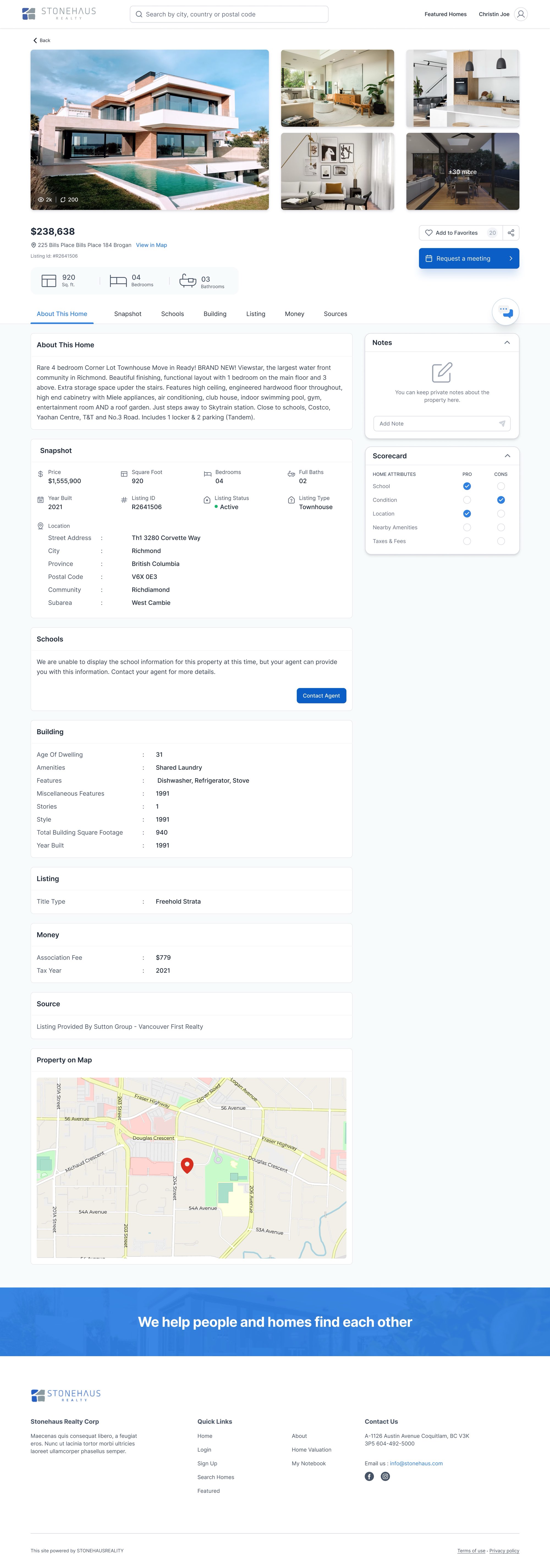Click the Listing Type house icon
550x1568 pixels.
[x=291, y=500]
